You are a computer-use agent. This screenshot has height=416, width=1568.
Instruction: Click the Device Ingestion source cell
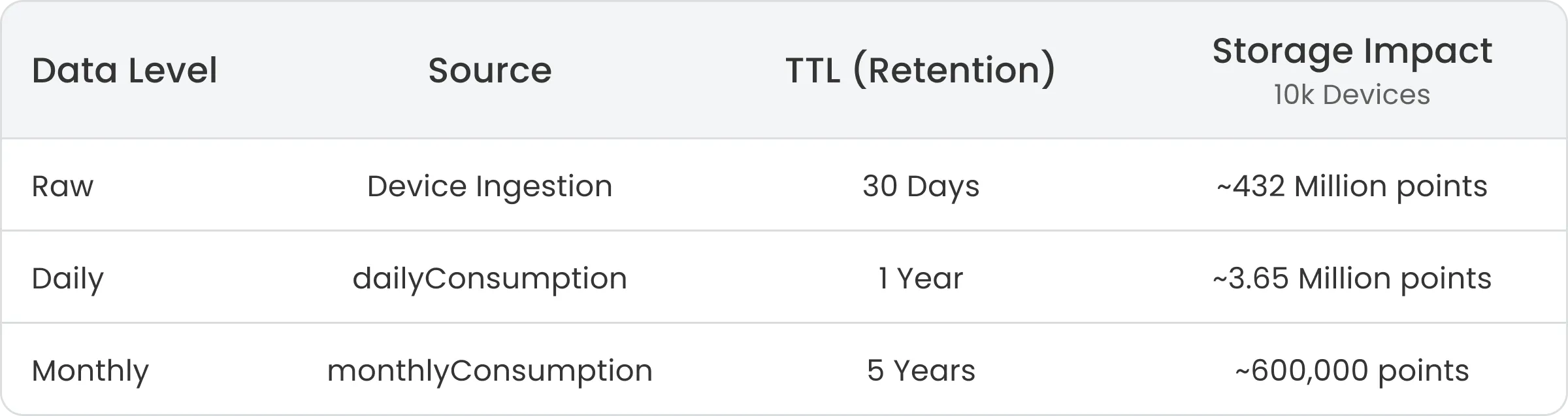point(490,186)
